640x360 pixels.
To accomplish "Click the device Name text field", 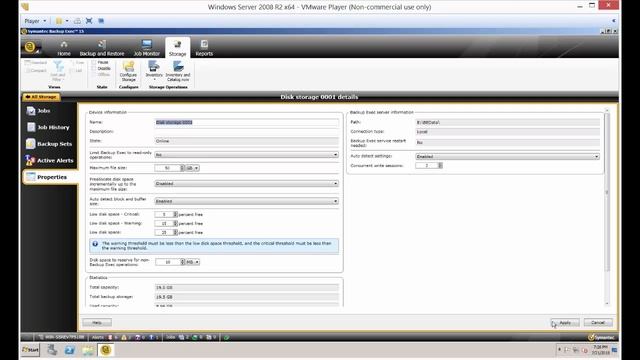I will [247, 122].
